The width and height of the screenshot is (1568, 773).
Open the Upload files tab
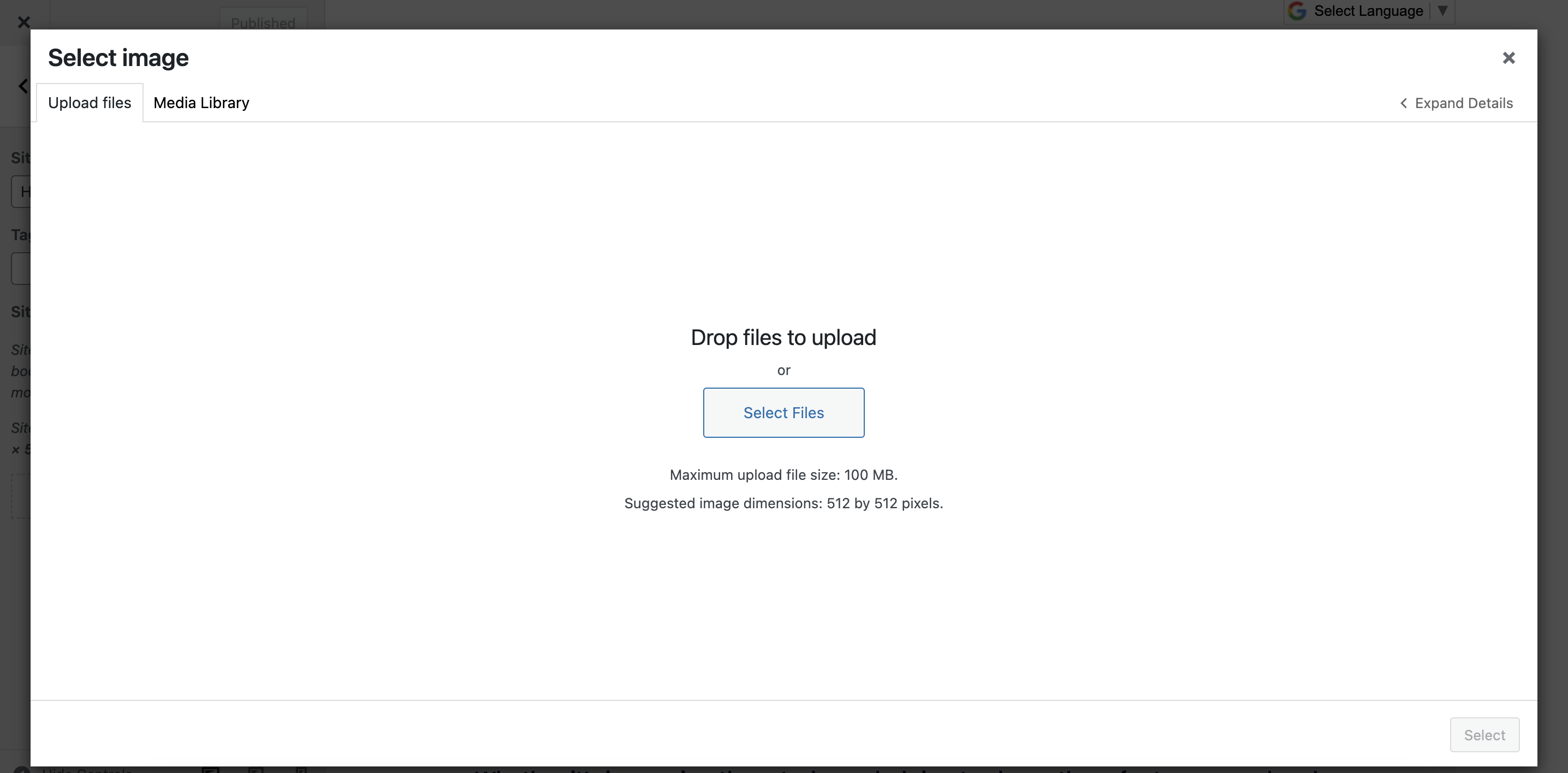pyautogui.click(x=90, y=103)
